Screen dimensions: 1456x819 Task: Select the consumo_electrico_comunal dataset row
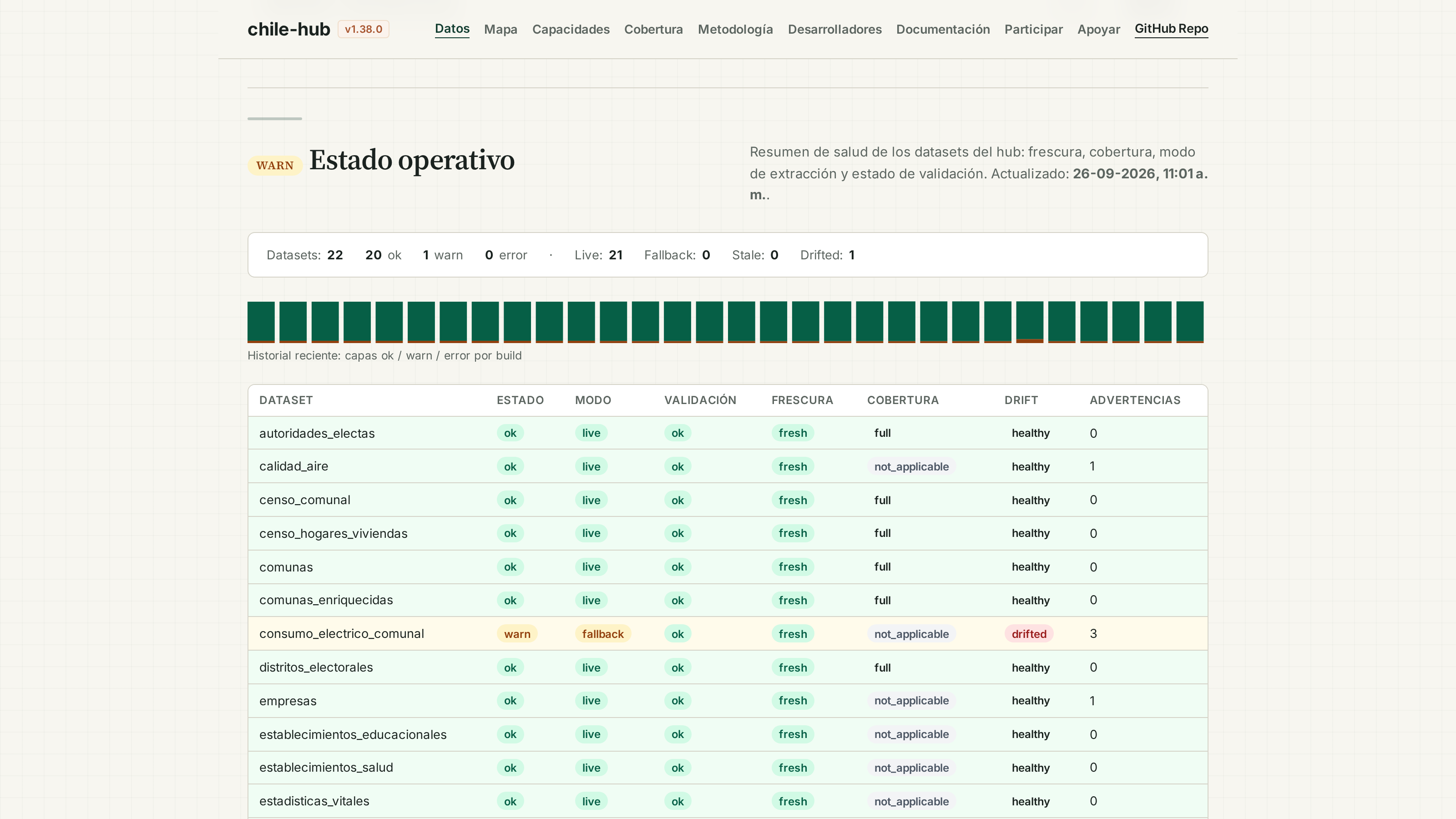click(728, 634)
